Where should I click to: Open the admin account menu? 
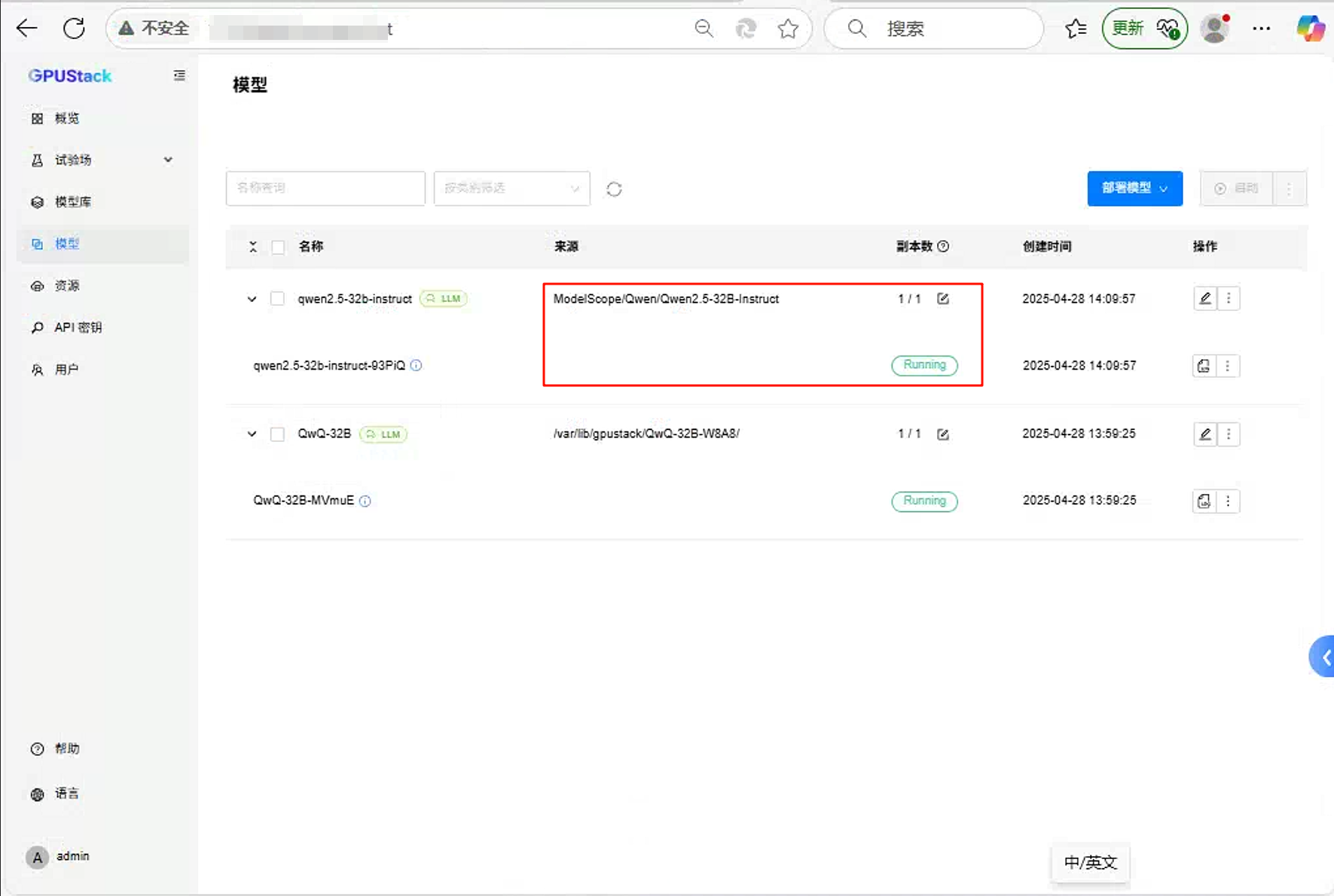click(59, 857)
